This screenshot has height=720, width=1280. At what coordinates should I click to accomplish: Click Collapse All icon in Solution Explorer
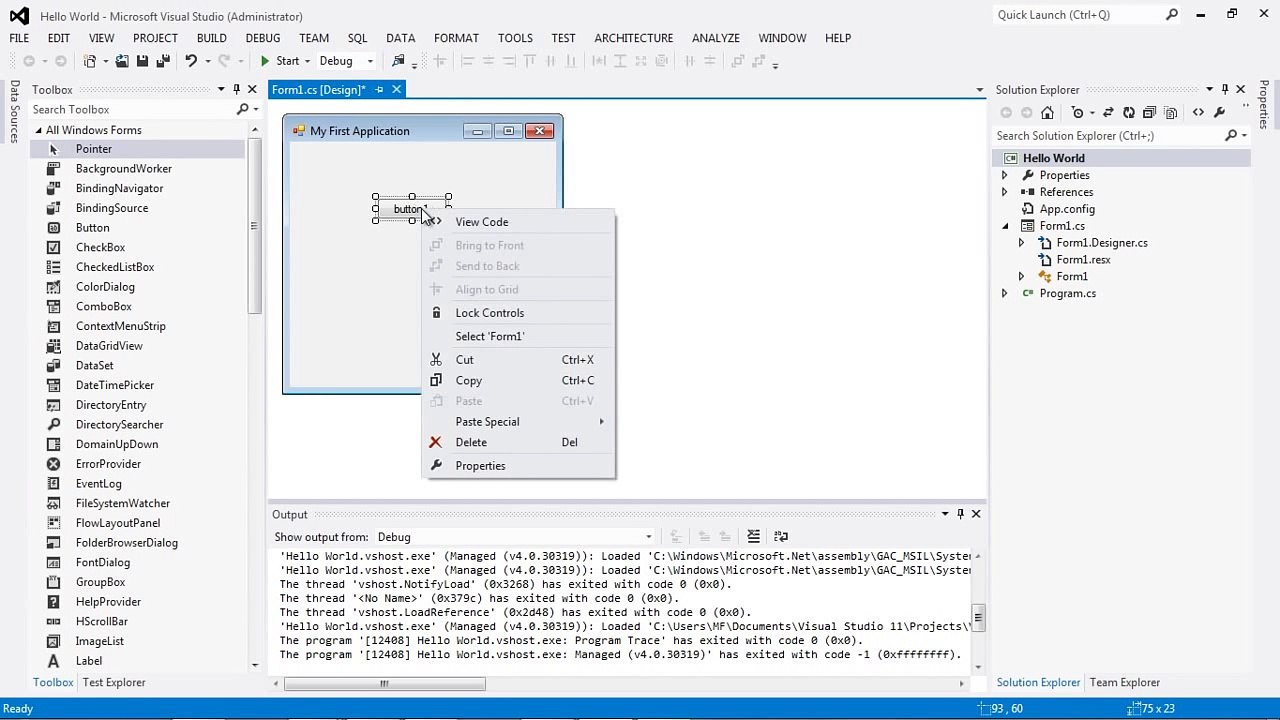(1149, 112)
